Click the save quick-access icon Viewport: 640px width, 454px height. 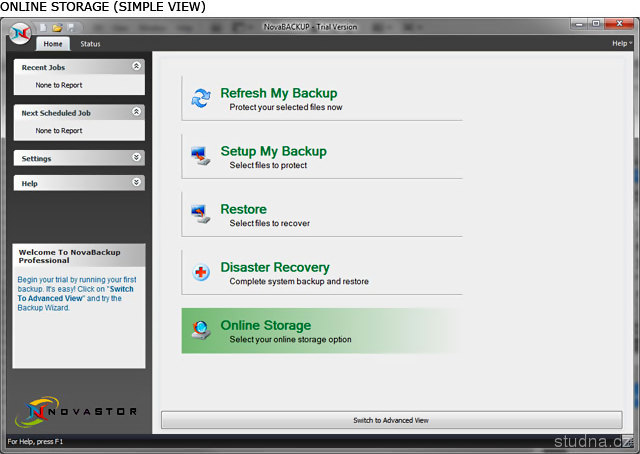pos(71,27)
